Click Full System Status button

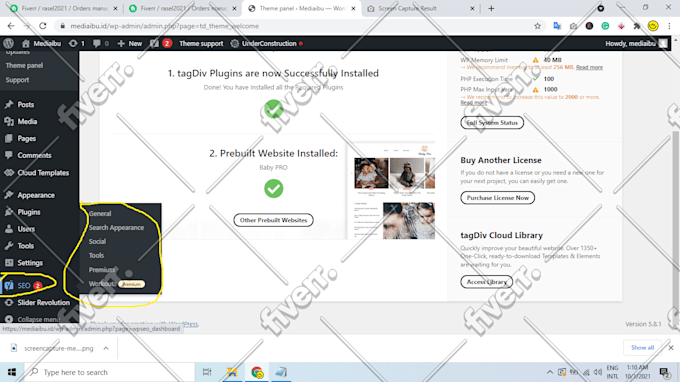tap(492, 123)
